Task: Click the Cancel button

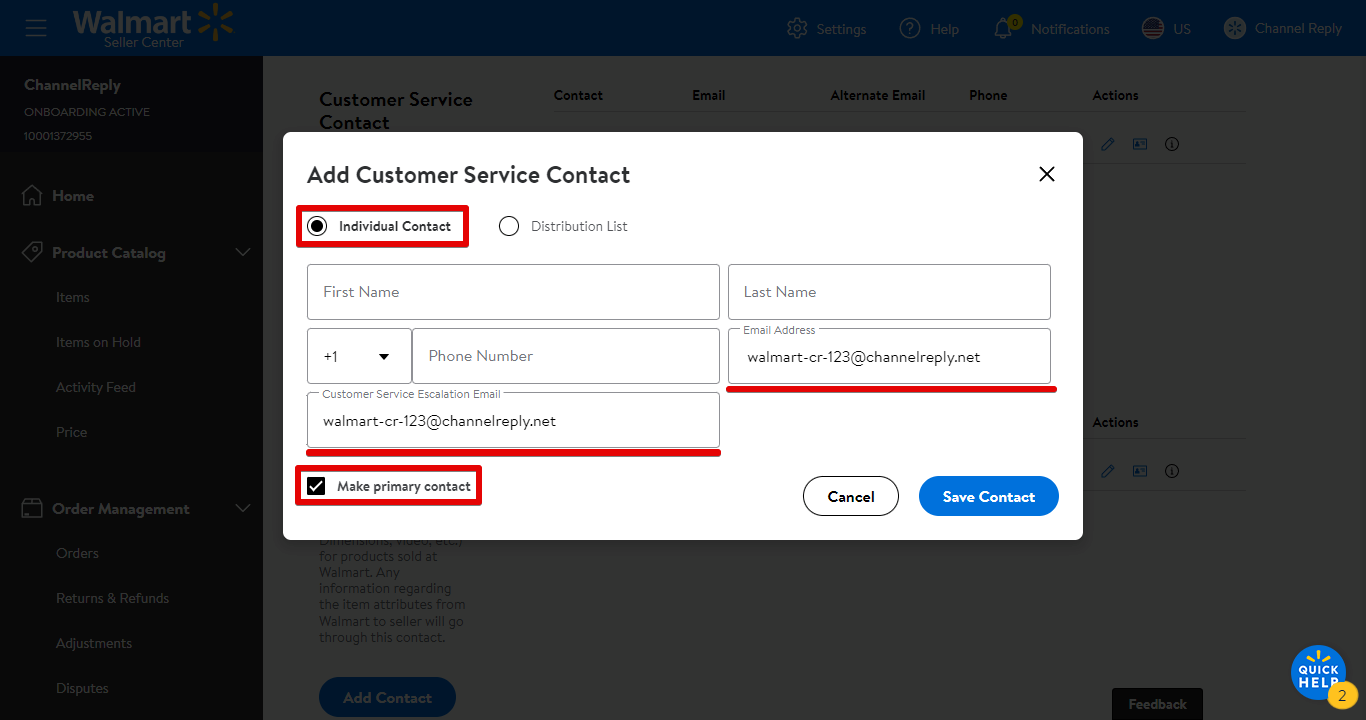Action: point(851,496)
